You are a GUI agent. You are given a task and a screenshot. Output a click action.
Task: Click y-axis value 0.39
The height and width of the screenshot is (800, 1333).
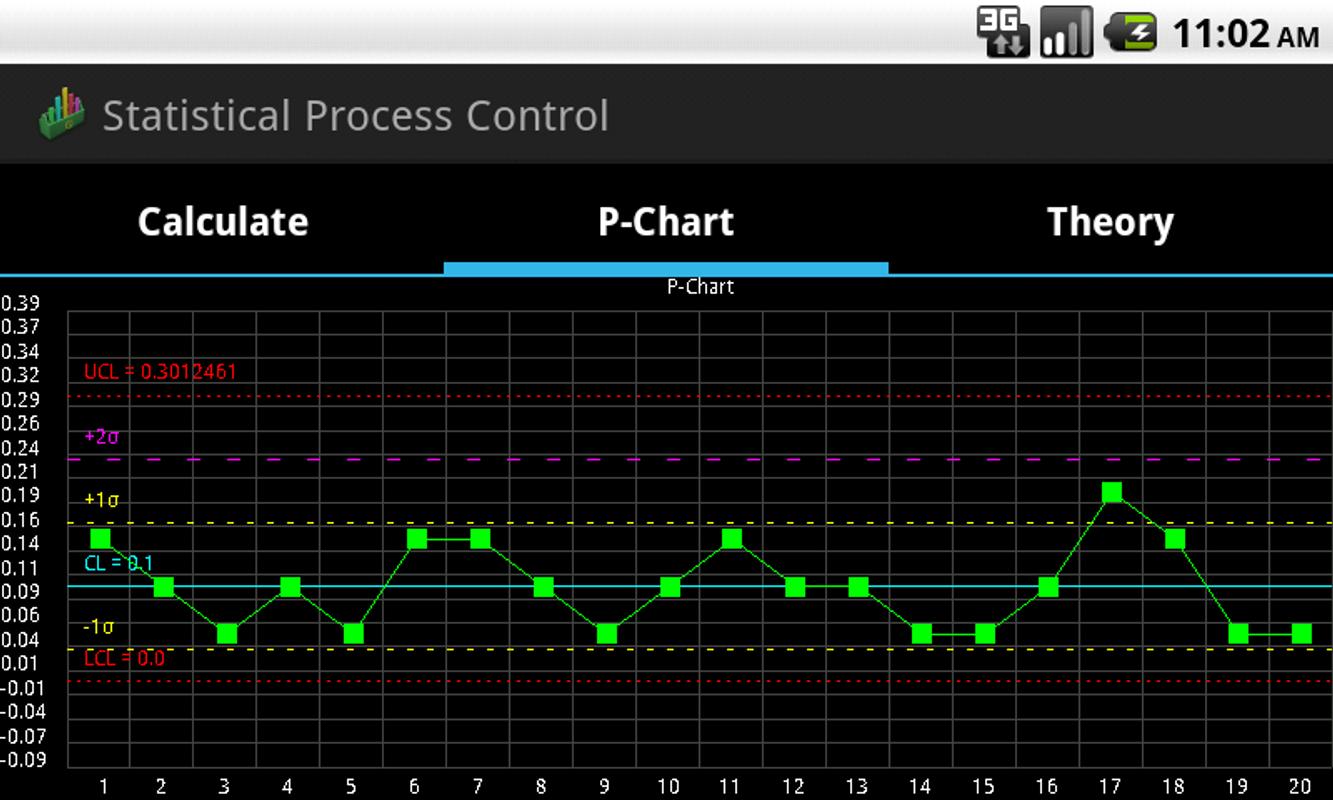click(x=20, y=303)
